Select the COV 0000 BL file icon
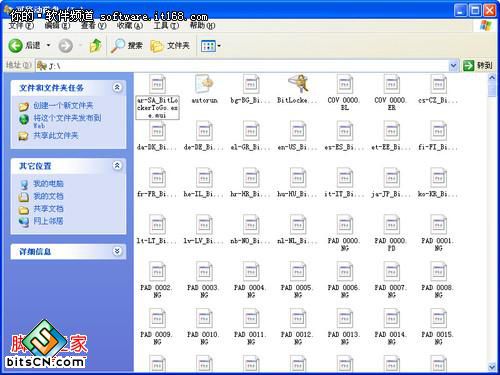The height and width of the screenshot is (375, 500). click(x=345, y=85)
